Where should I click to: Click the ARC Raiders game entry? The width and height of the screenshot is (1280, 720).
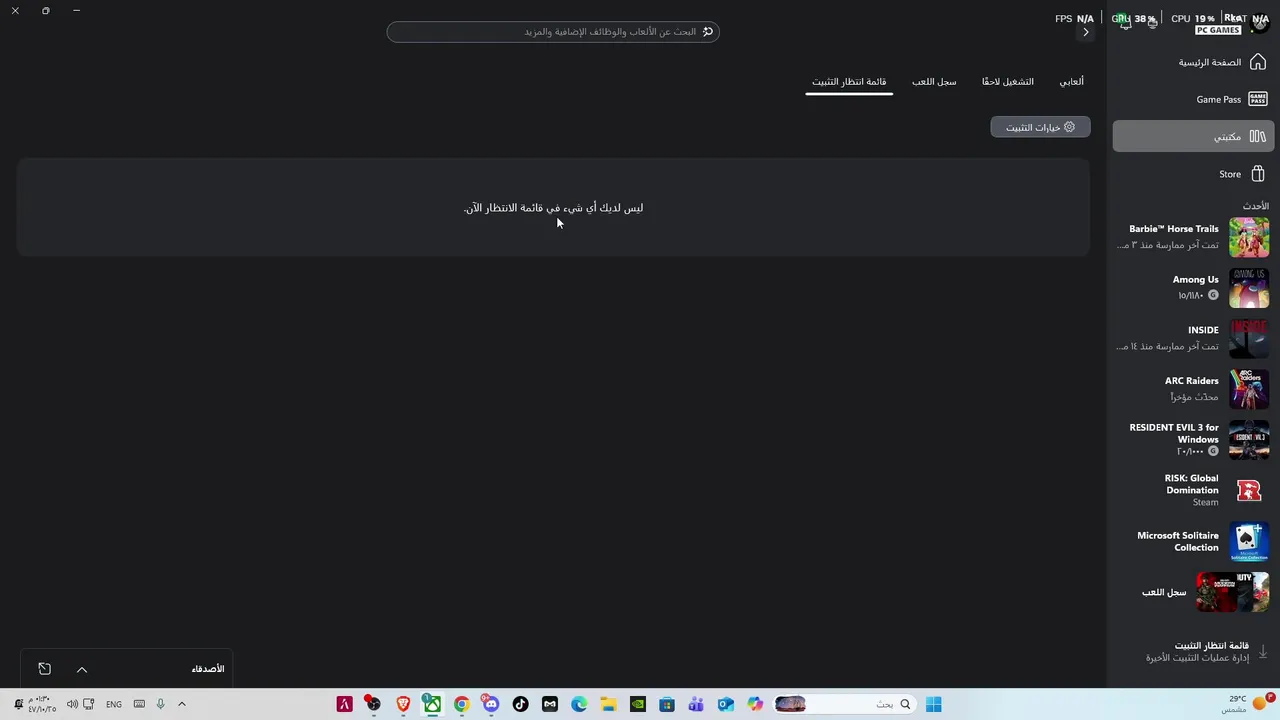pos(1192,389)
